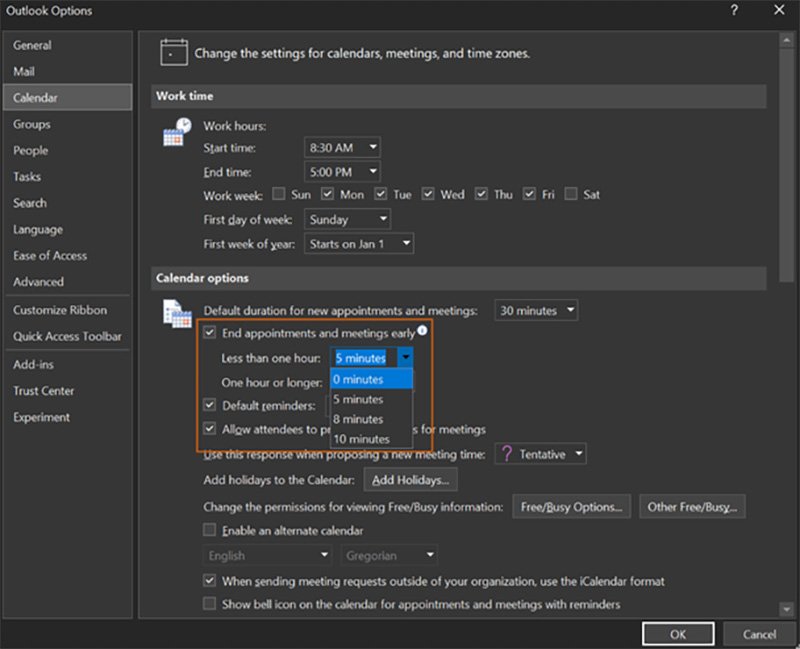Image resolution: width=800 pixels, height=649 pixels.
Task: Open the default duration 30 minutes dropdown
Action: (x=536, y=311)
